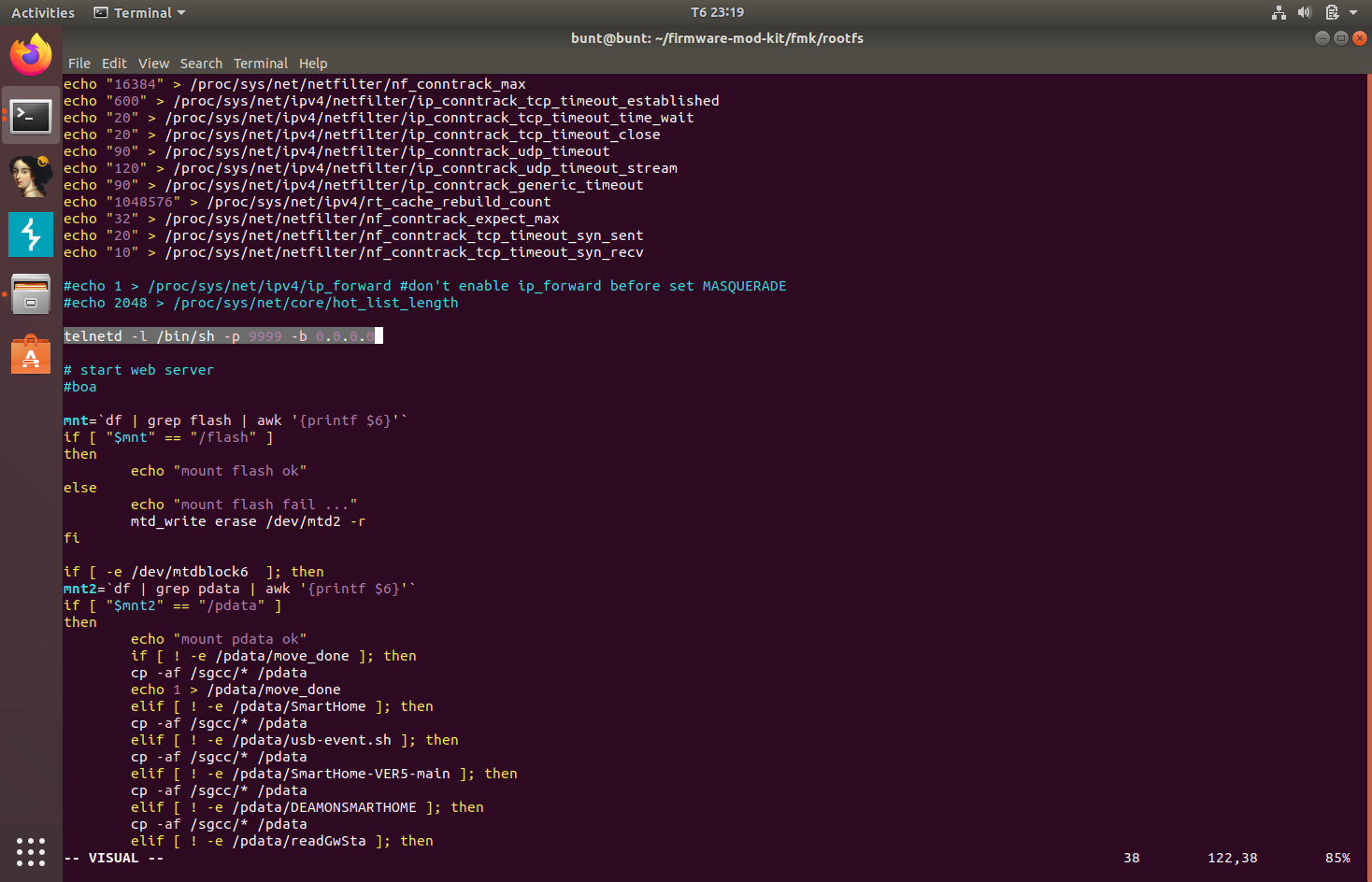The width and height of the screenshot is (1372, 882).
Task: Click the nf_conntrack_max echo line
Action: [294, 84]
